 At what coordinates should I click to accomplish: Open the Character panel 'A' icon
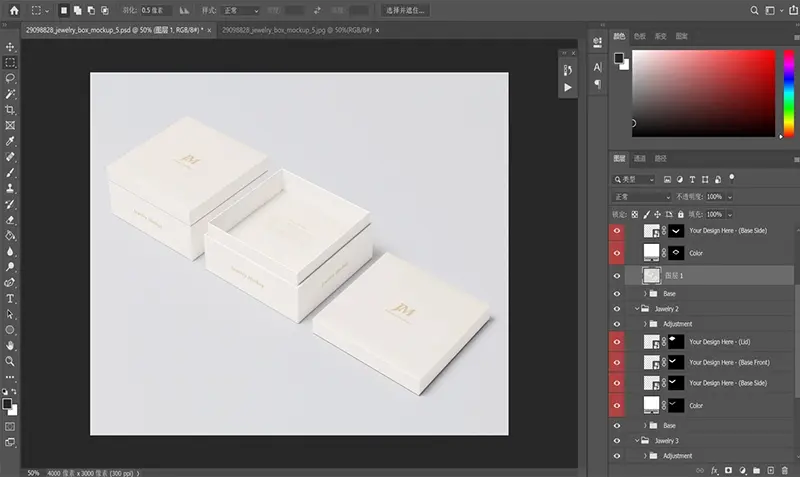597,67
